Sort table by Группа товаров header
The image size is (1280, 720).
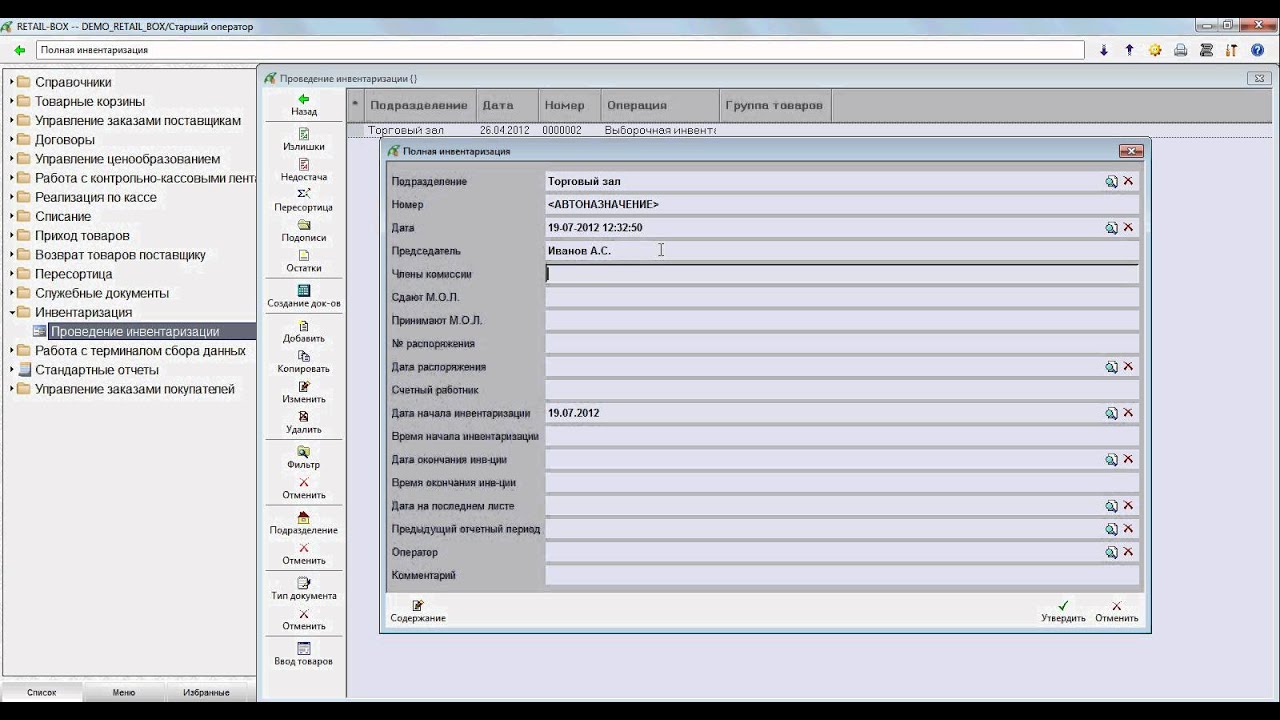774,105
